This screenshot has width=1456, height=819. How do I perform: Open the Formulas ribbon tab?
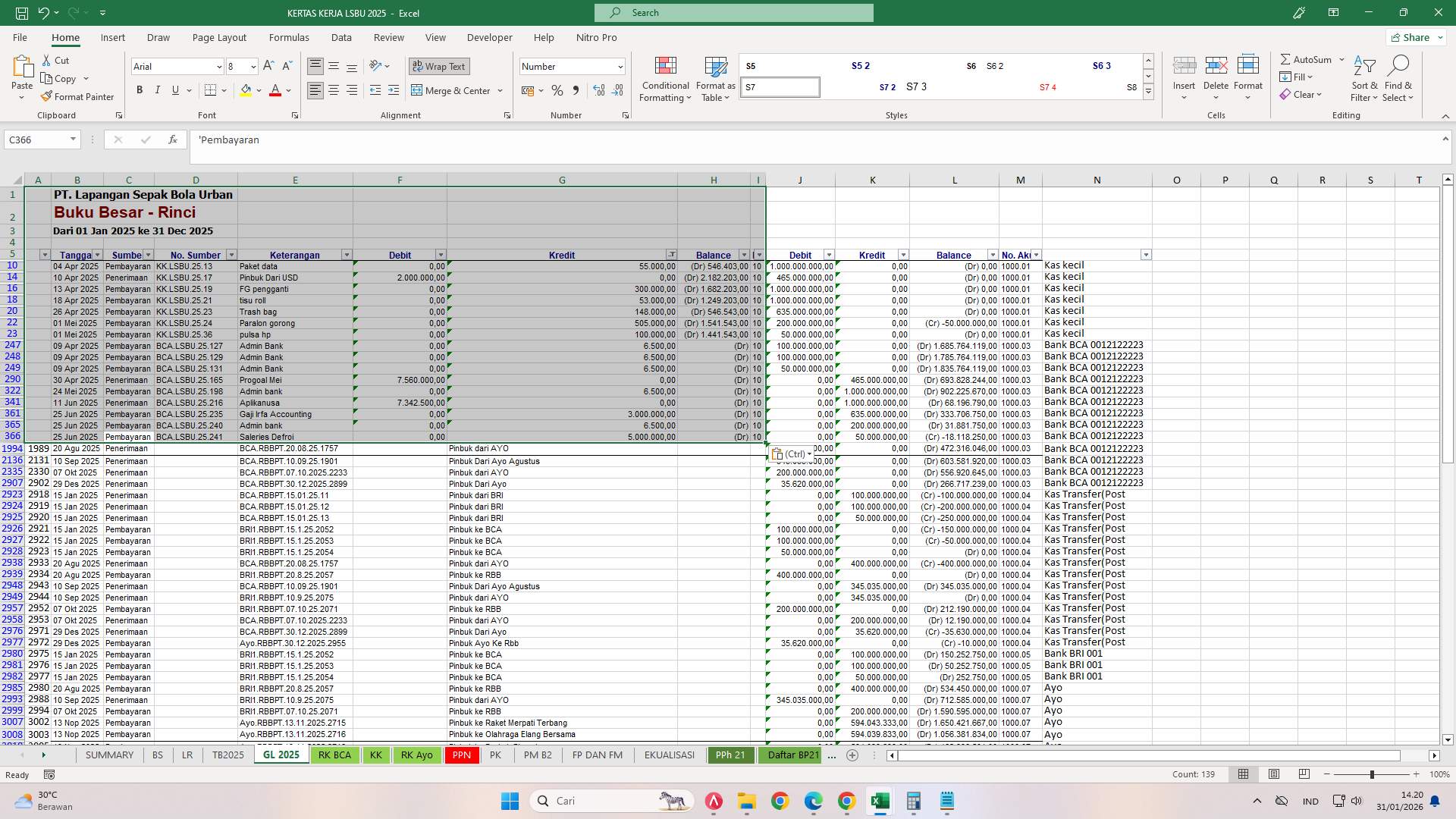click(289, 37)
